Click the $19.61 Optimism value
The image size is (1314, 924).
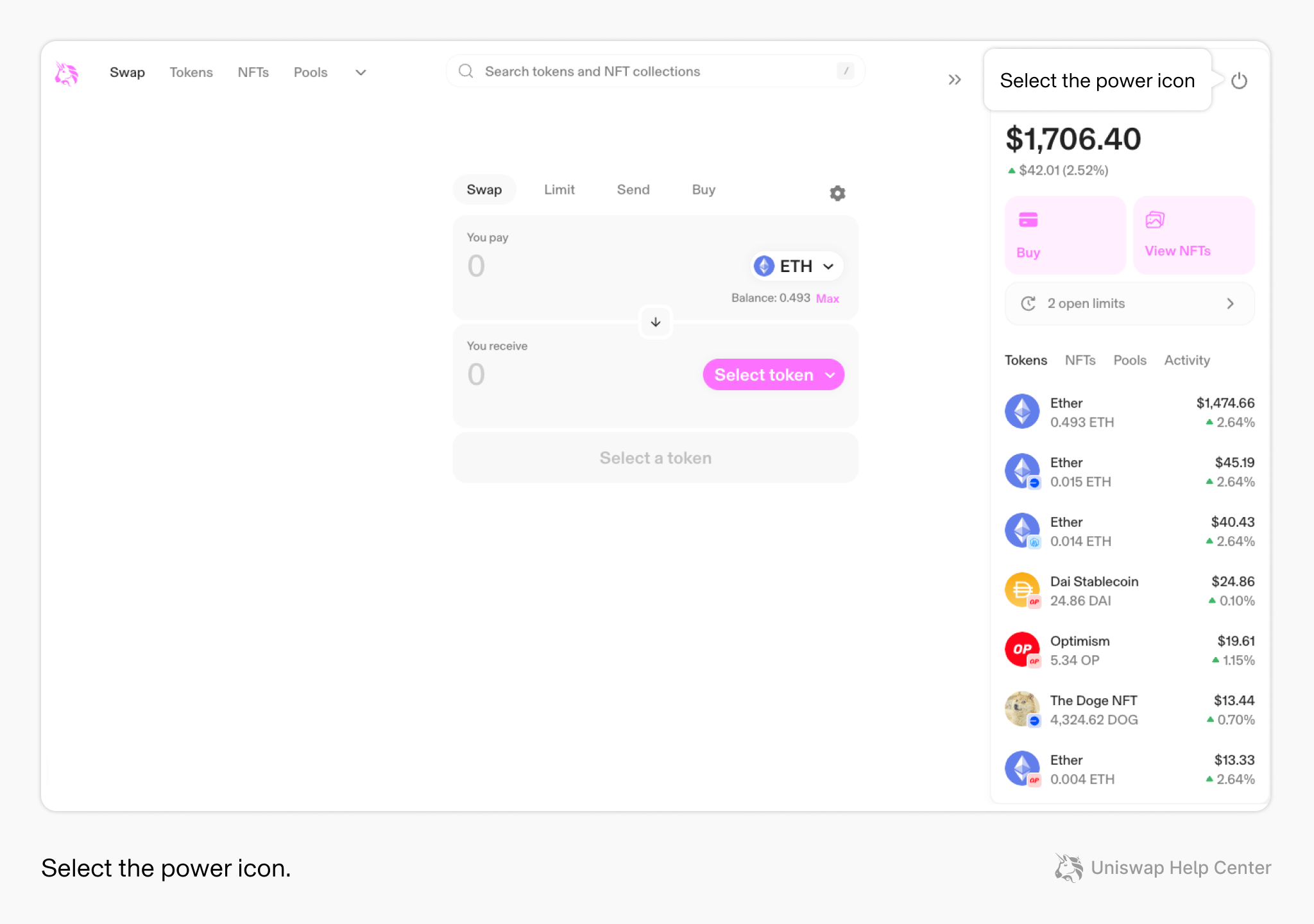pos(1236,641)
